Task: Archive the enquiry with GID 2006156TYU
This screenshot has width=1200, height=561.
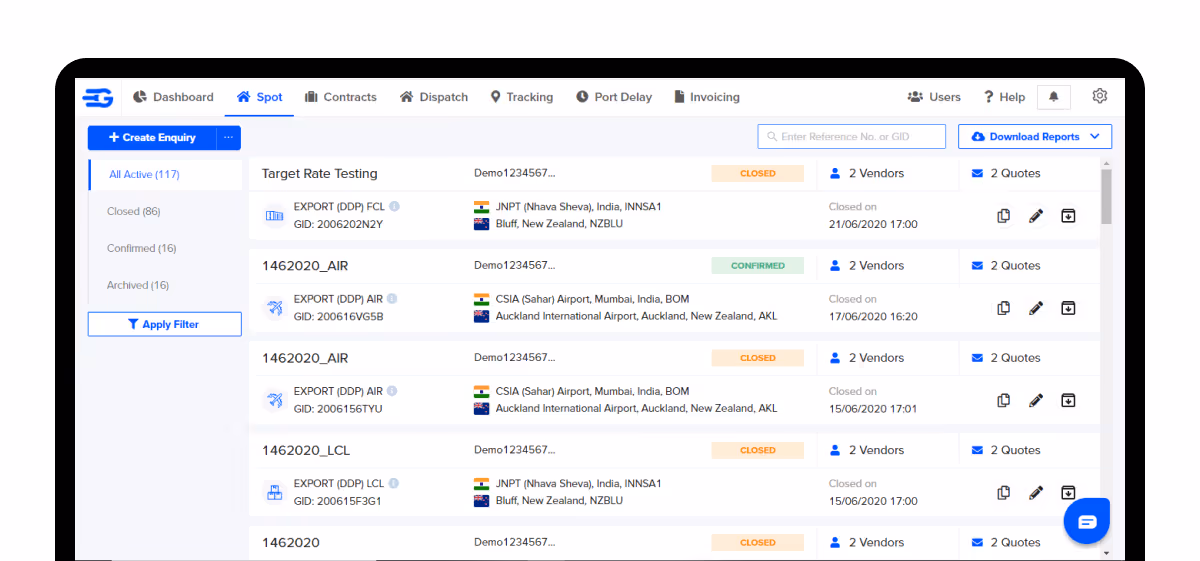Action: pyautogui.click(x=1068, y=400)
